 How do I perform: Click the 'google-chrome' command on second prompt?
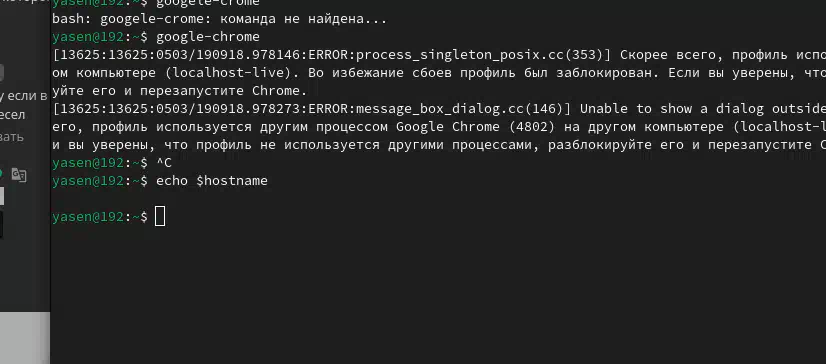[208, 37]
